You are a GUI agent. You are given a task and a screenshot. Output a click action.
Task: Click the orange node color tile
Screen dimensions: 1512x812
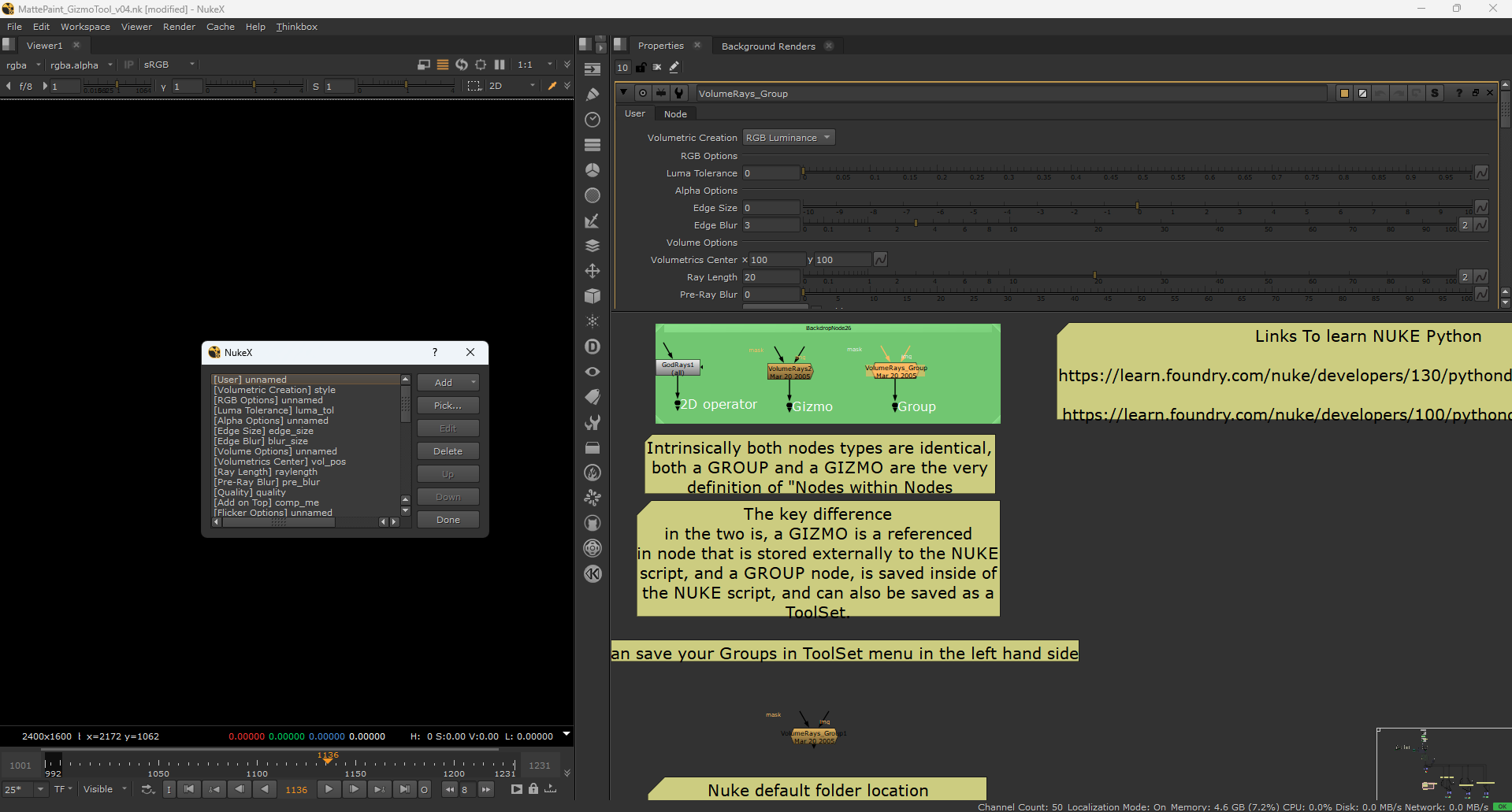(x=1344, y=93)
